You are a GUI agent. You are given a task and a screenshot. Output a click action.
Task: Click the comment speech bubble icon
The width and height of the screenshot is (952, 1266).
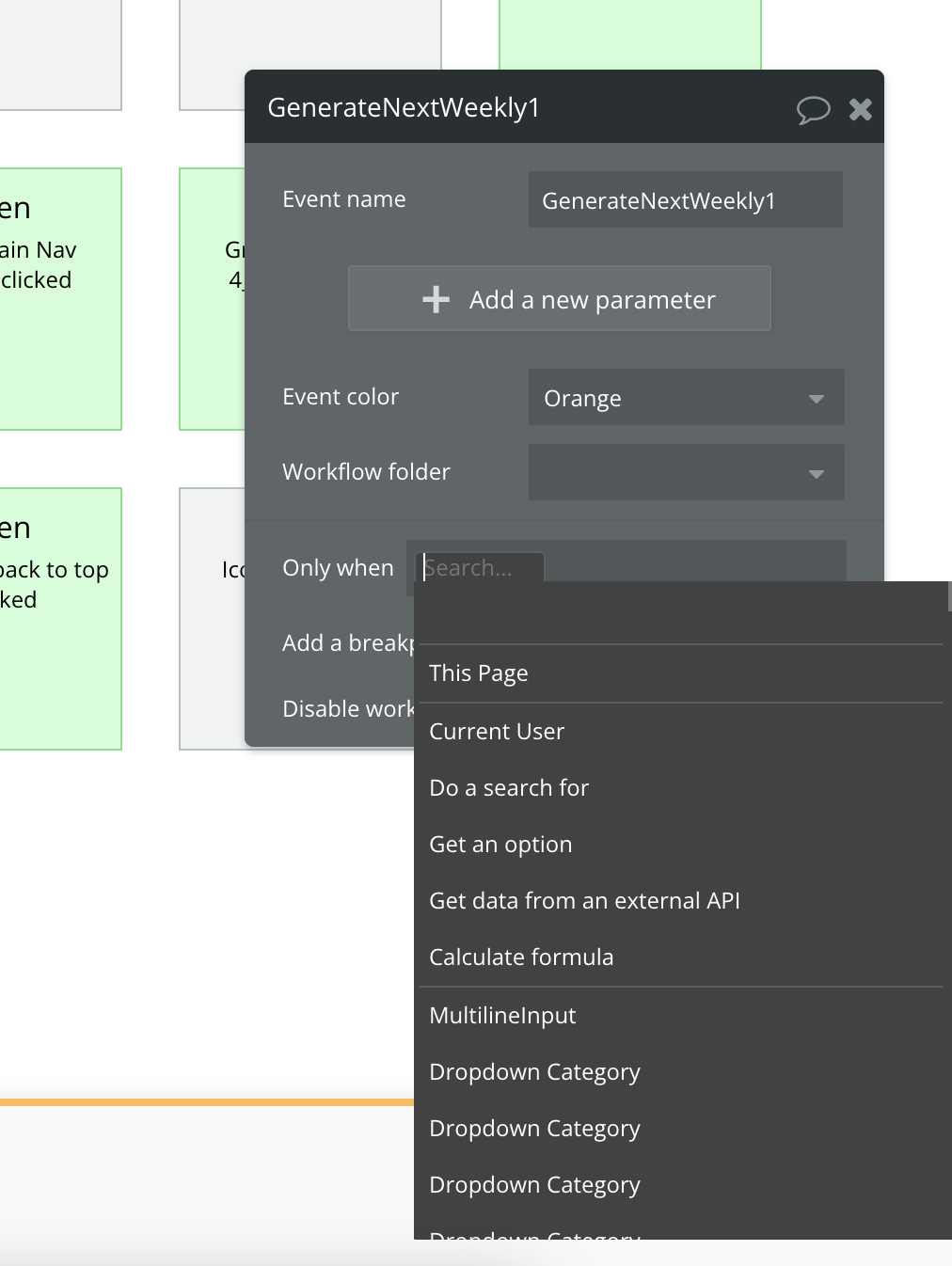[x=813, y=109]
